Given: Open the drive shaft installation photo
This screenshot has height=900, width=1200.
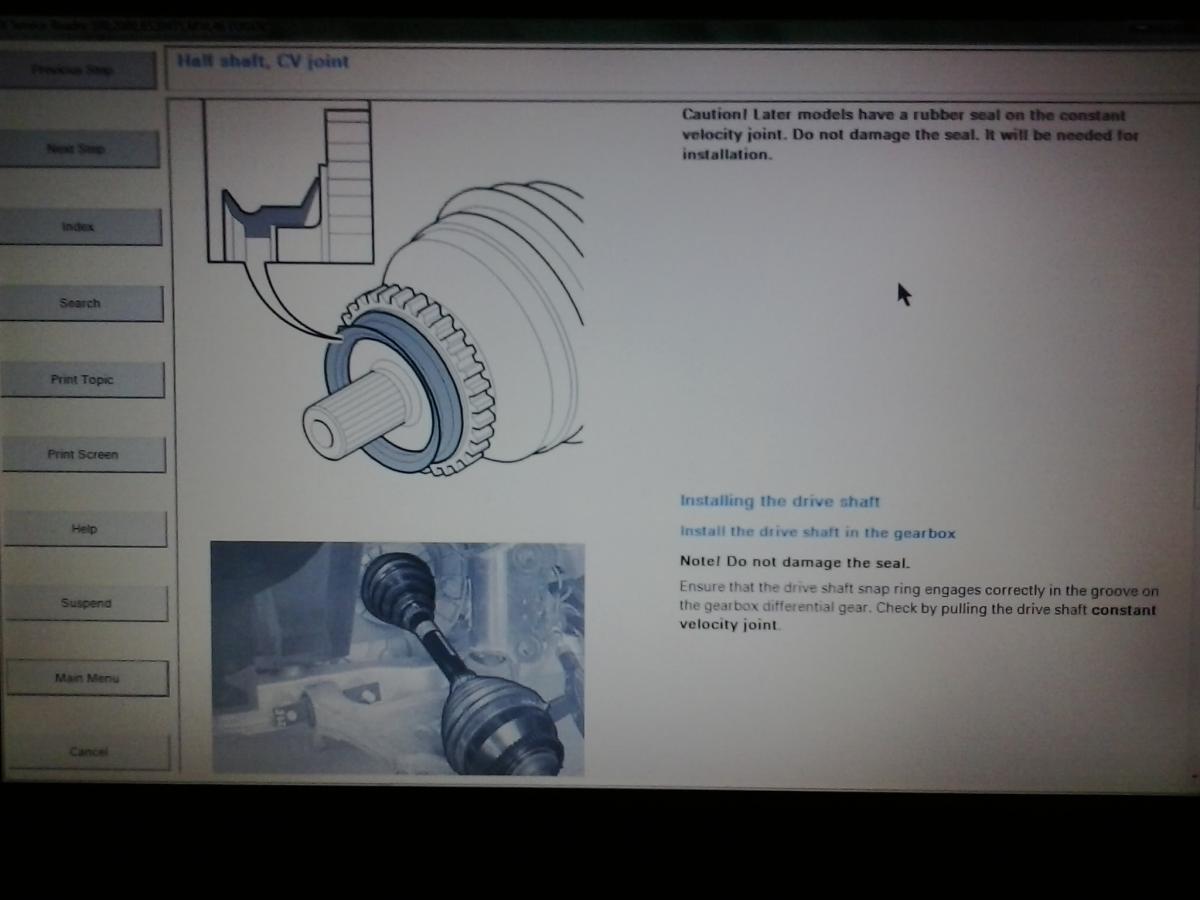Looking at the screenshot, I should (x=397, y=659).
